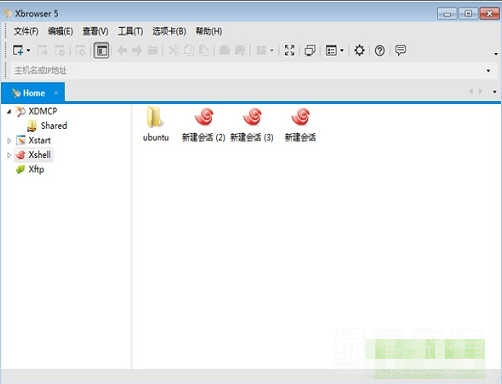Open the 帮助(H) menu

coord(209,31)
